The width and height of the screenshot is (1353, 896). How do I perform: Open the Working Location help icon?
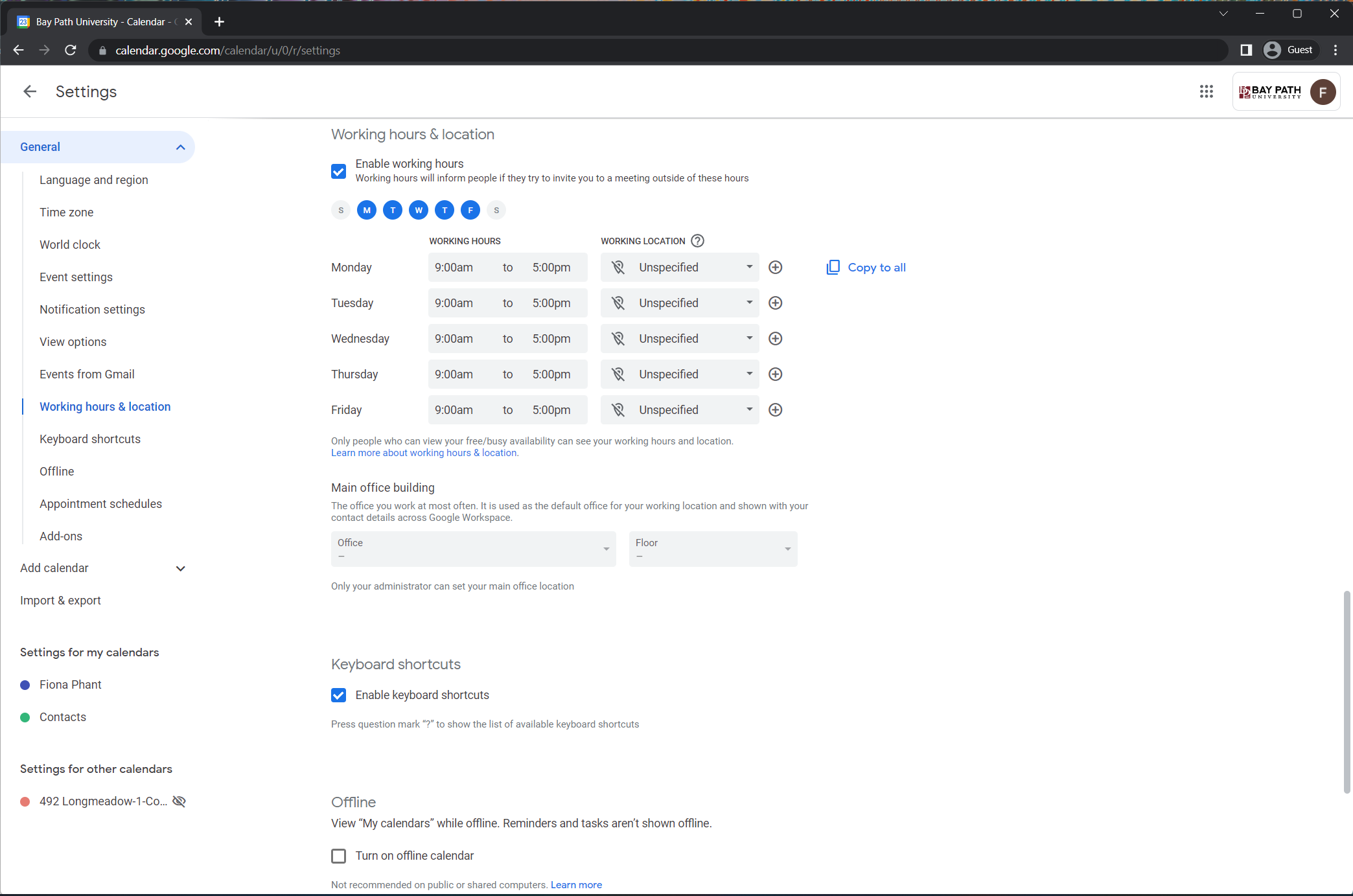(697, 241)
